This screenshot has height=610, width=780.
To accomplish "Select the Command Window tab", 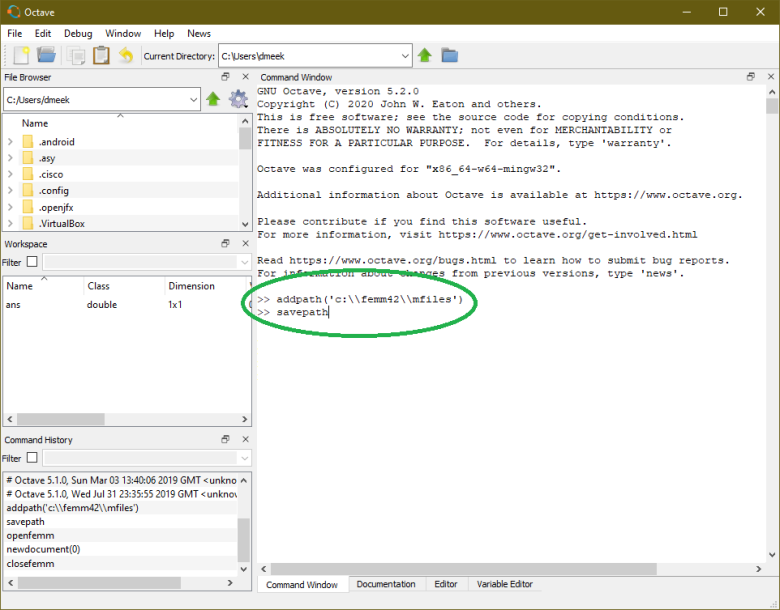I will point(302,585).
